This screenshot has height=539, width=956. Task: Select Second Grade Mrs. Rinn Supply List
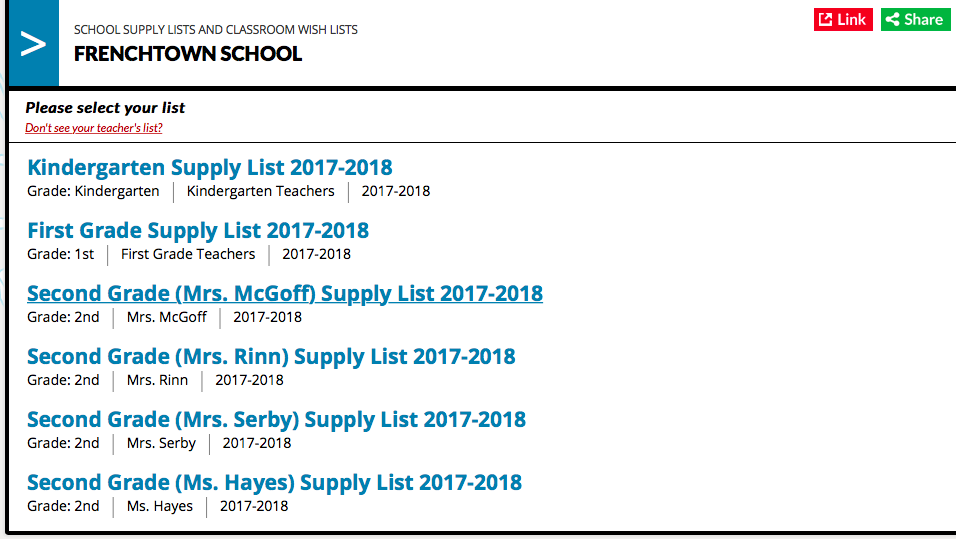(271, 356)
